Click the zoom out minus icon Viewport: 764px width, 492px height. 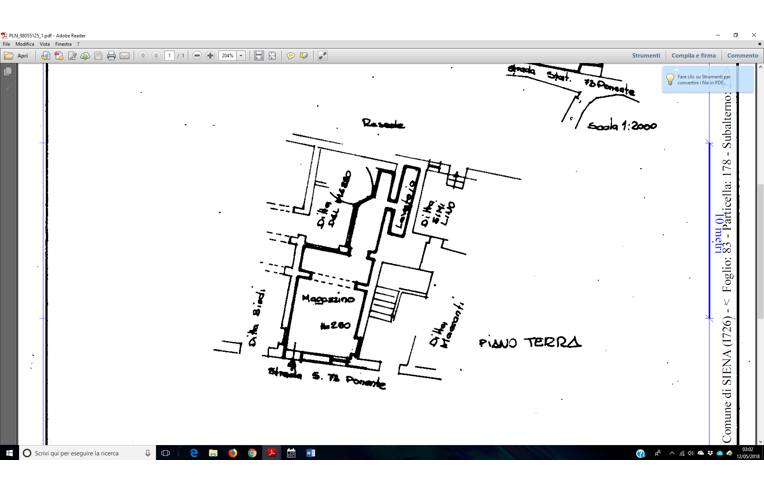coord(197,56)
